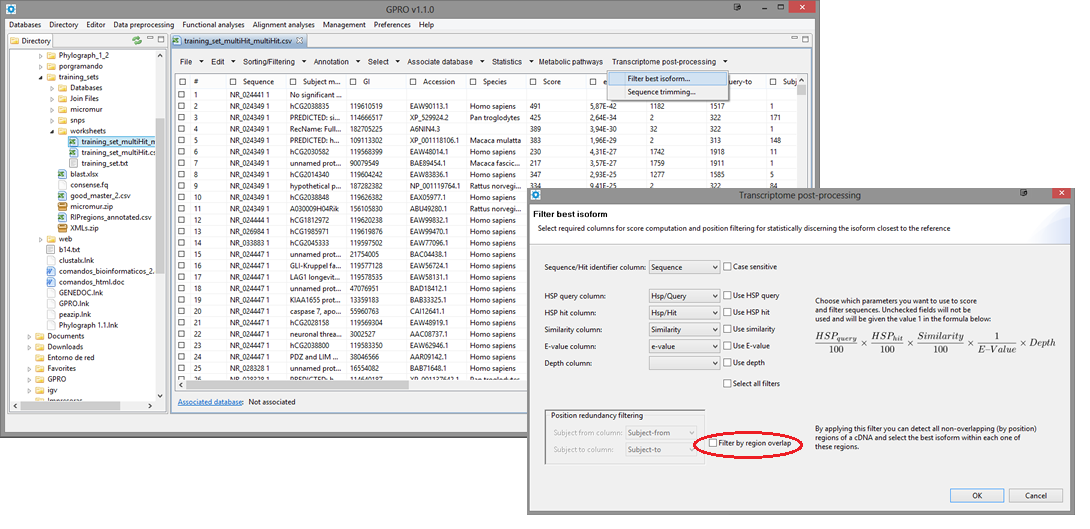Screen dimensions: 1090x529
Task: Maximize the Directory panel
Action: point(160,40)
